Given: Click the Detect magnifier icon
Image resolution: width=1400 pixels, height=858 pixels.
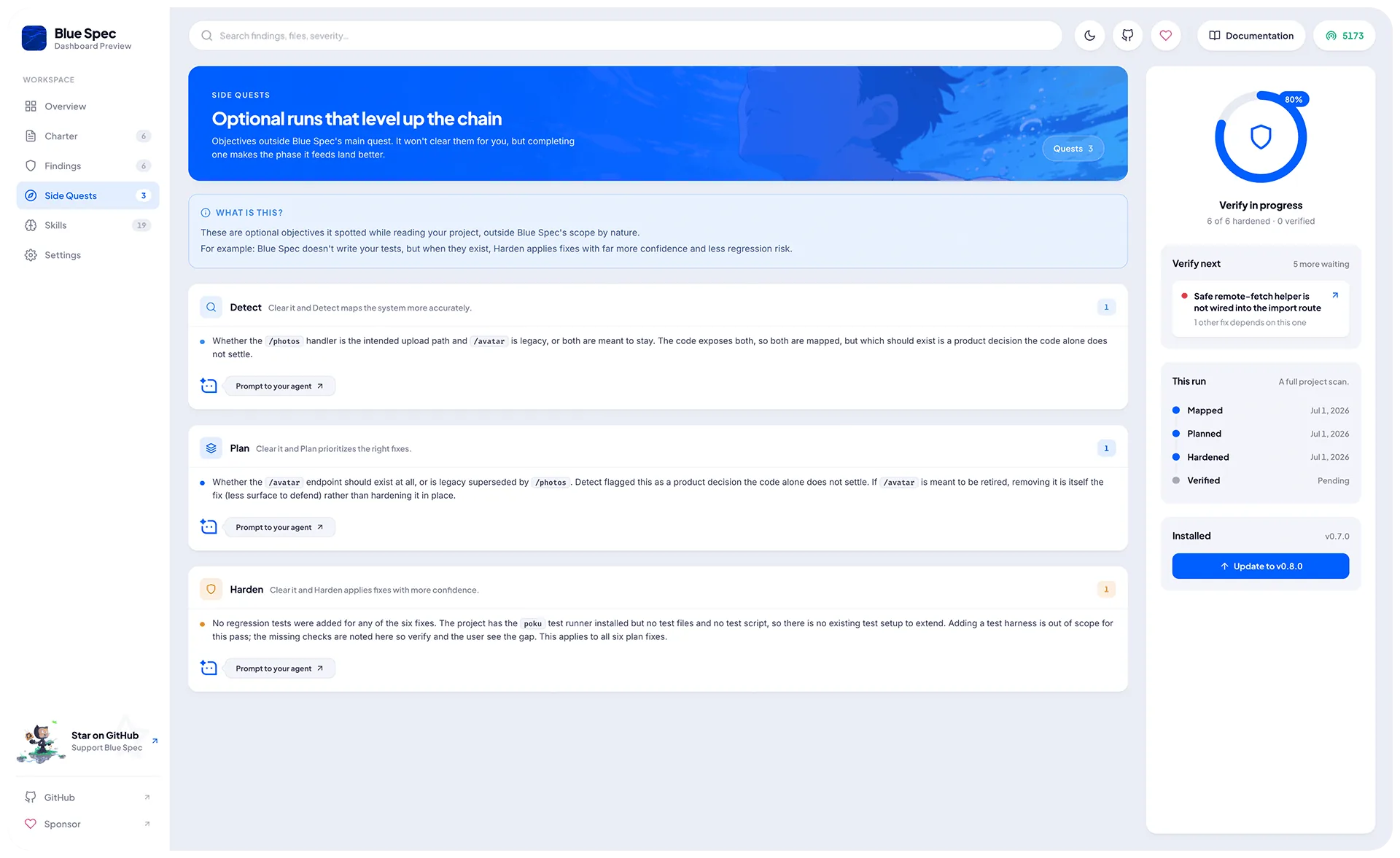Looking at the screenshot, I should 211,308.
